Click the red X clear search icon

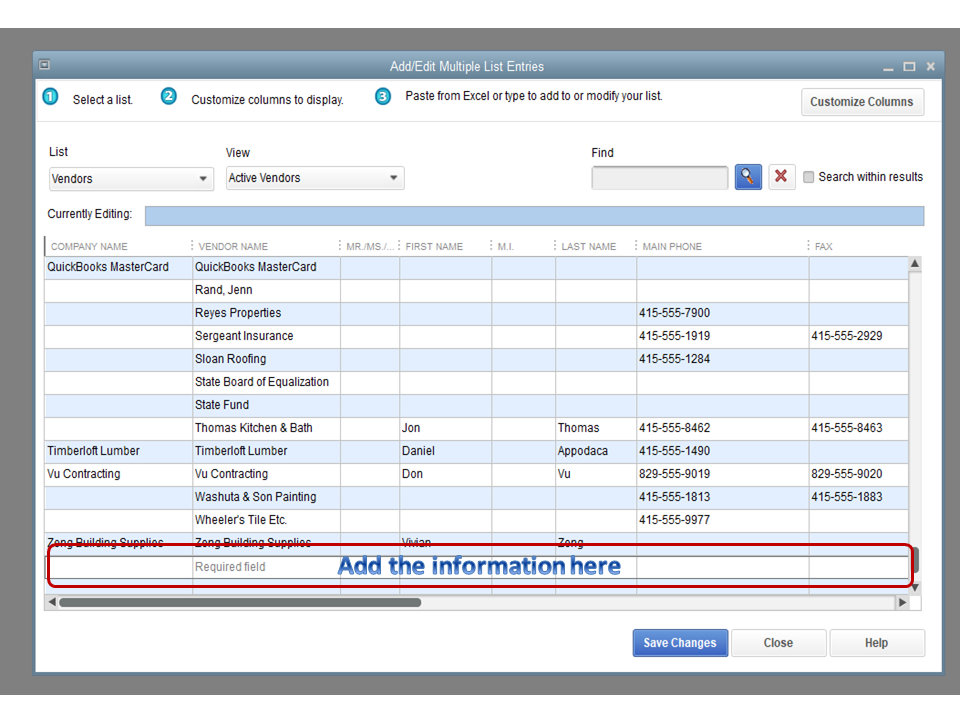coord(781,177)
